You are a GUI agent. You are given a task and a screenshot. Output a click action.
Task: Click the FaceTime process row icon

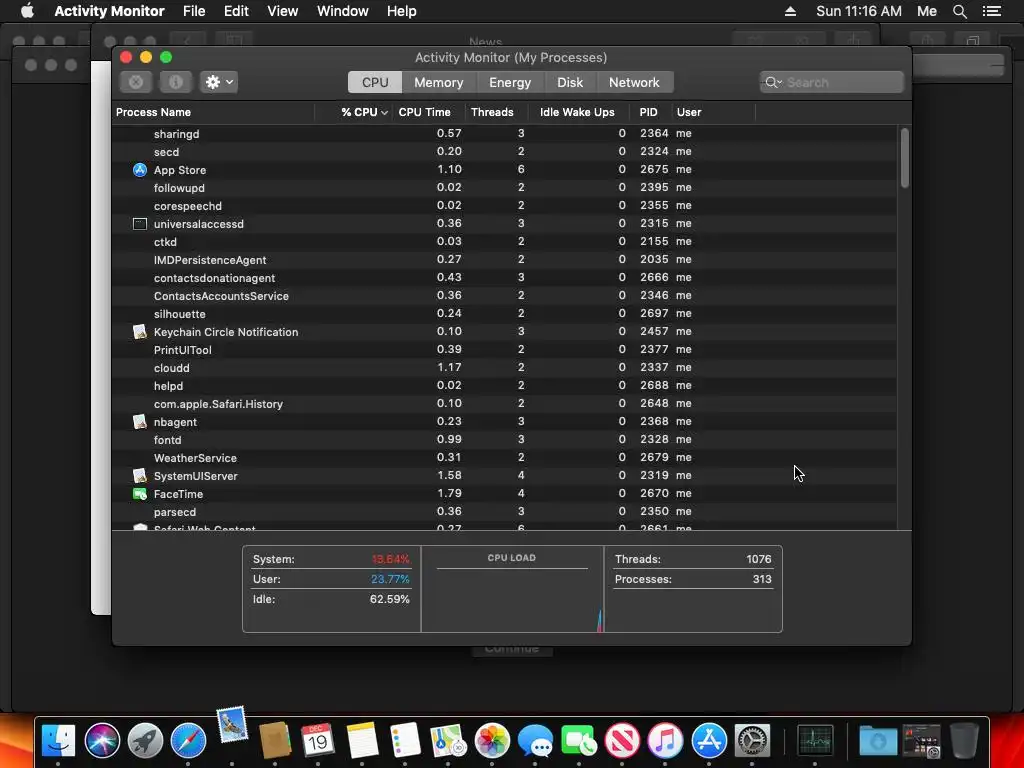click(140, 494)
